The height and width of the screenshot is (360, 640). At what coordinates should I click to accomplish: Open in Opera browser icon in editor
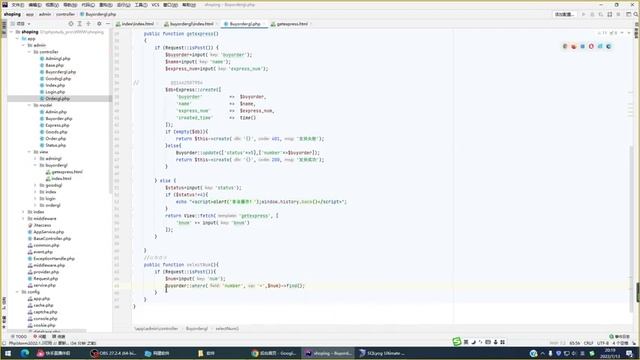tap(591, 47)
